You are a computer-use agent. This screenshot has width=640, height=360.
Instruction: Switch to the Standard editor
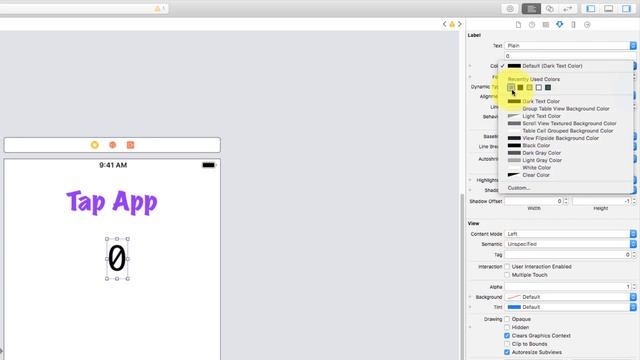[531, 9]
